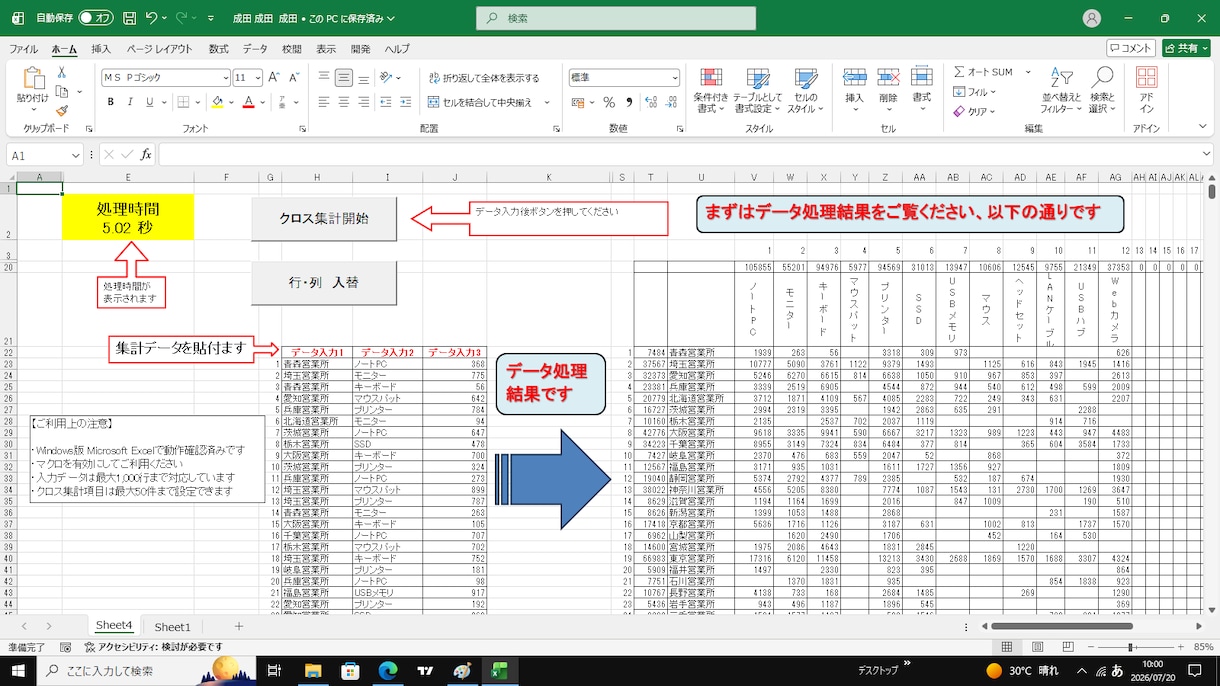Open the Insert (挿入) ribbon tab

click(101, 48)
